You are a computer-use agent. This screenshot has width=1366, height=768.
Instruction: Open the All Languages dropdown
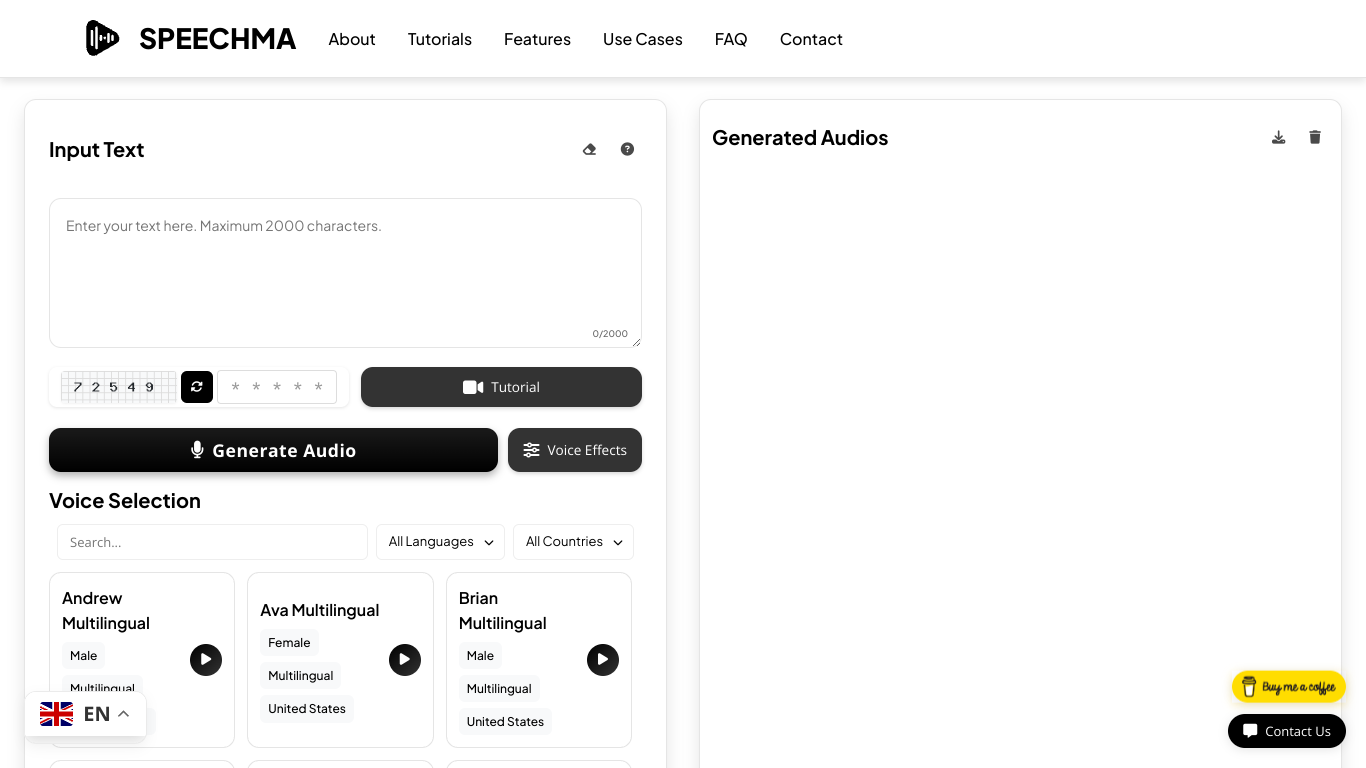440,542
